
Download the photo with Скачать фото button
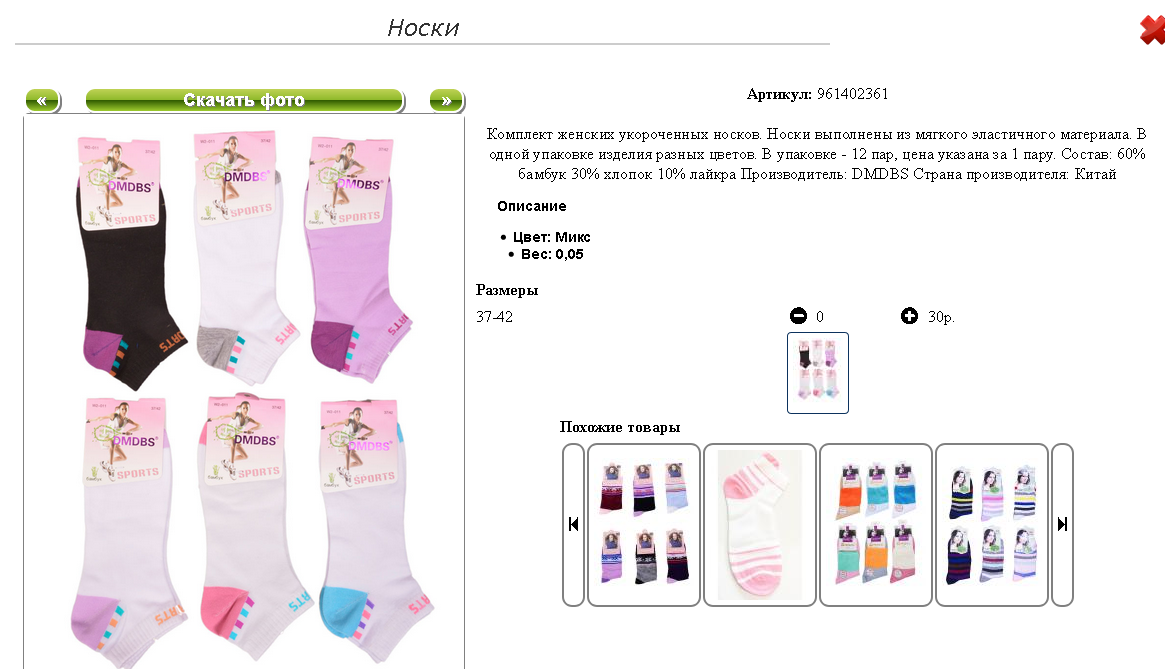click(245, 100)
